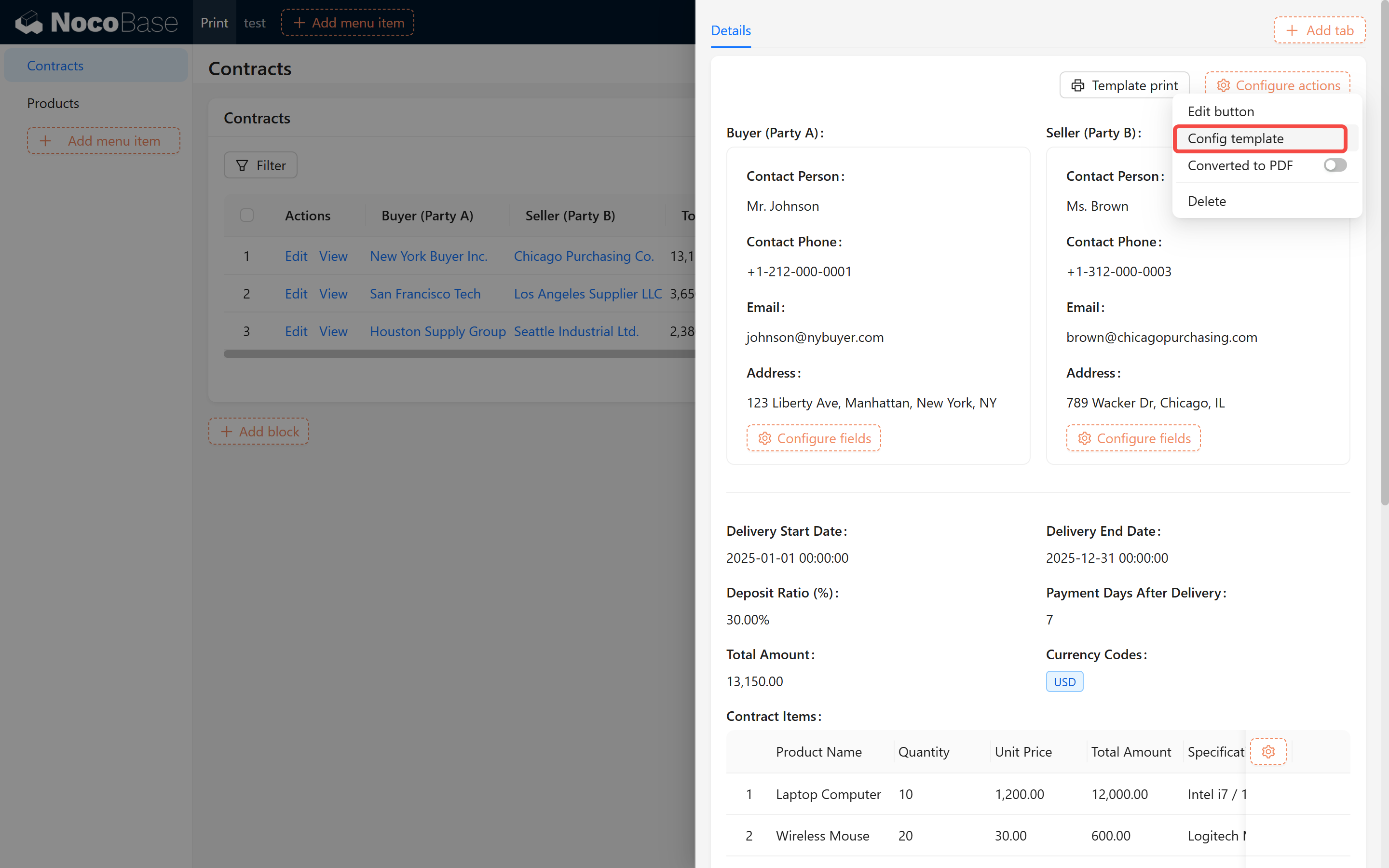This screenshot has height=868, width=1389.
Task: Click the NocoBase logo icon
Action: tap(29, 22)
